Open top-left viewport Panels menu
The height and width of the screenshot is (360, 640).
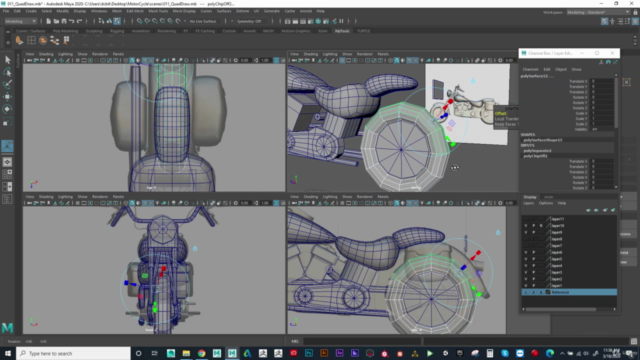coord(118,54)
